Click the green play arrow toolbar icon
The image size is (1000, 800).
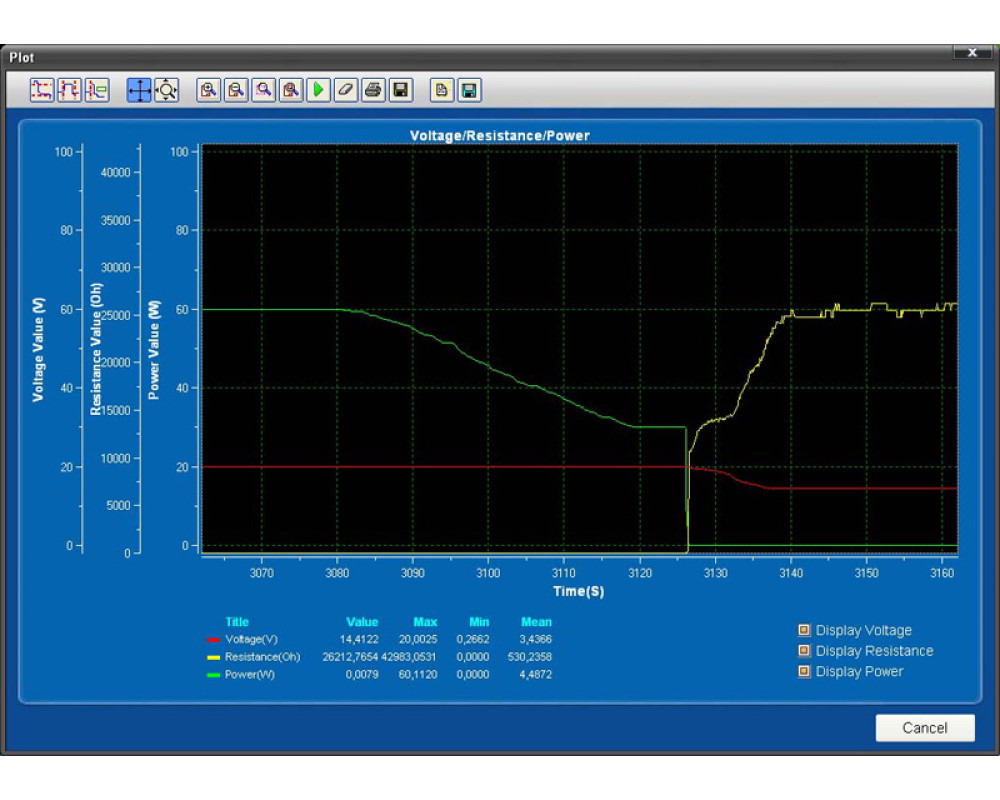coord(318,90)
